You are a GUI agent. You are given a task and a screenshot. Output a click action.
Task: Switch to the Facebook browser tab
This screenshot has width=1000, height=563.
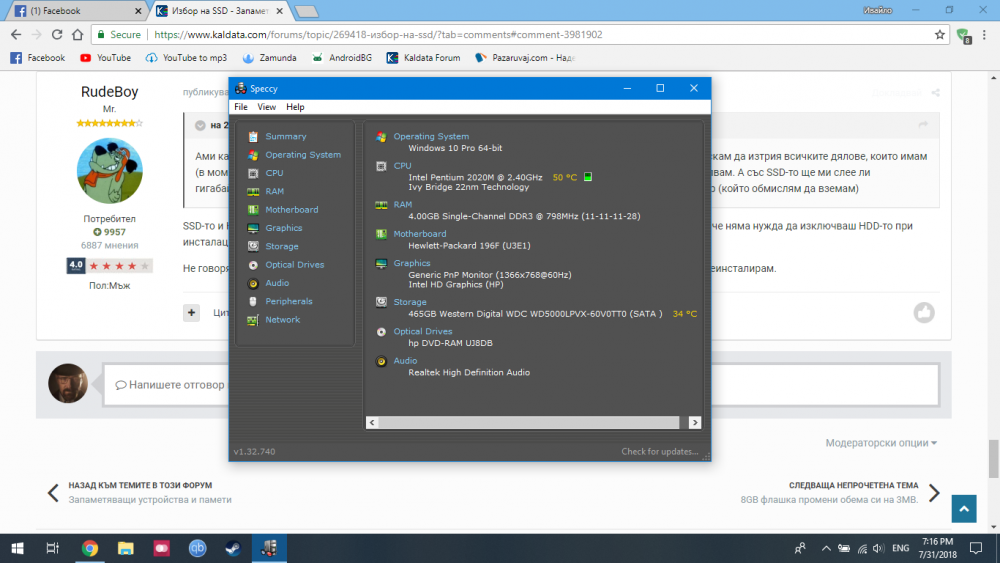[77, 11]
